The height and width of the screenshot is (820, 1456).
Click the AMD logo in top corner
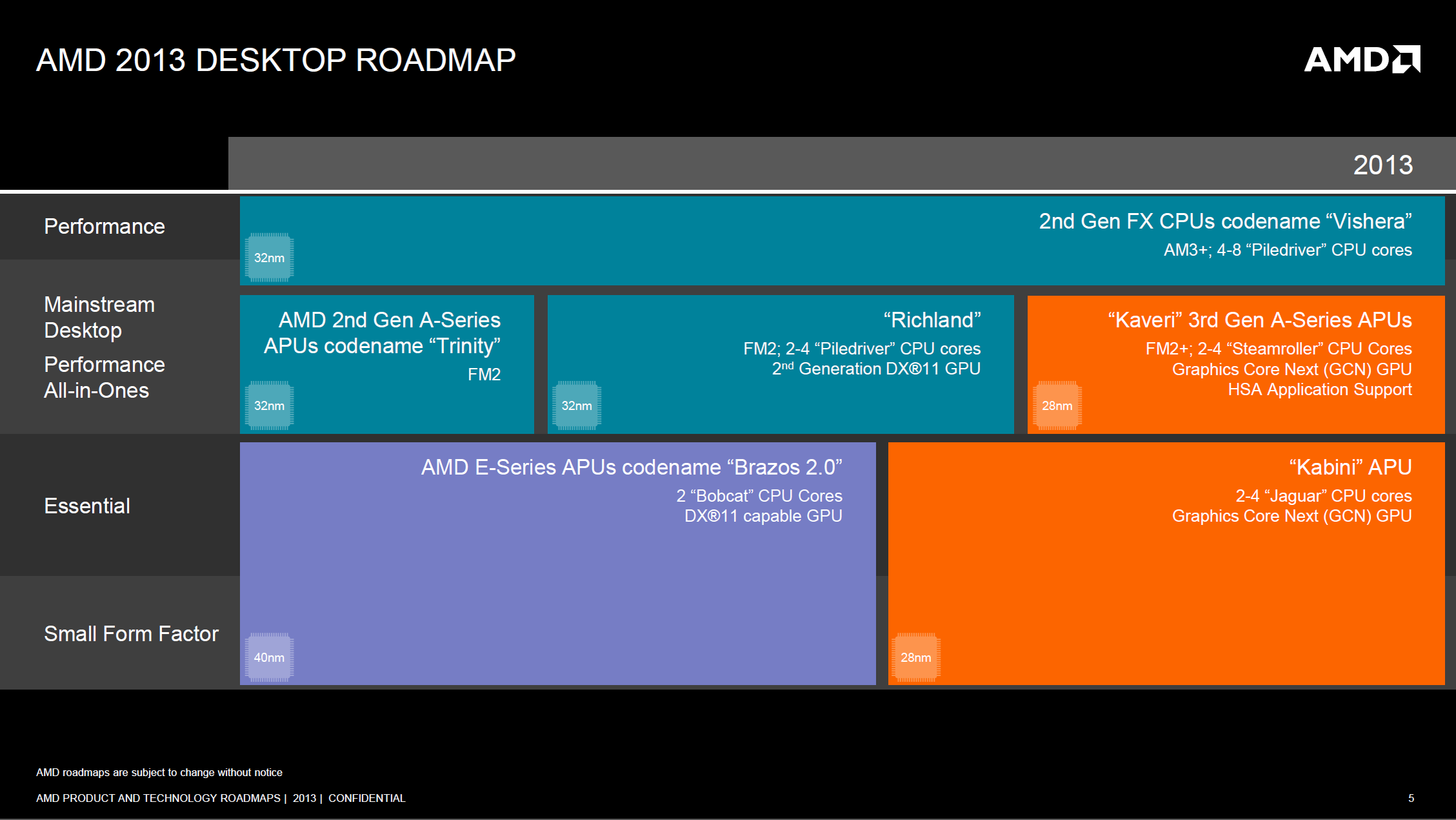point(1362,59)
